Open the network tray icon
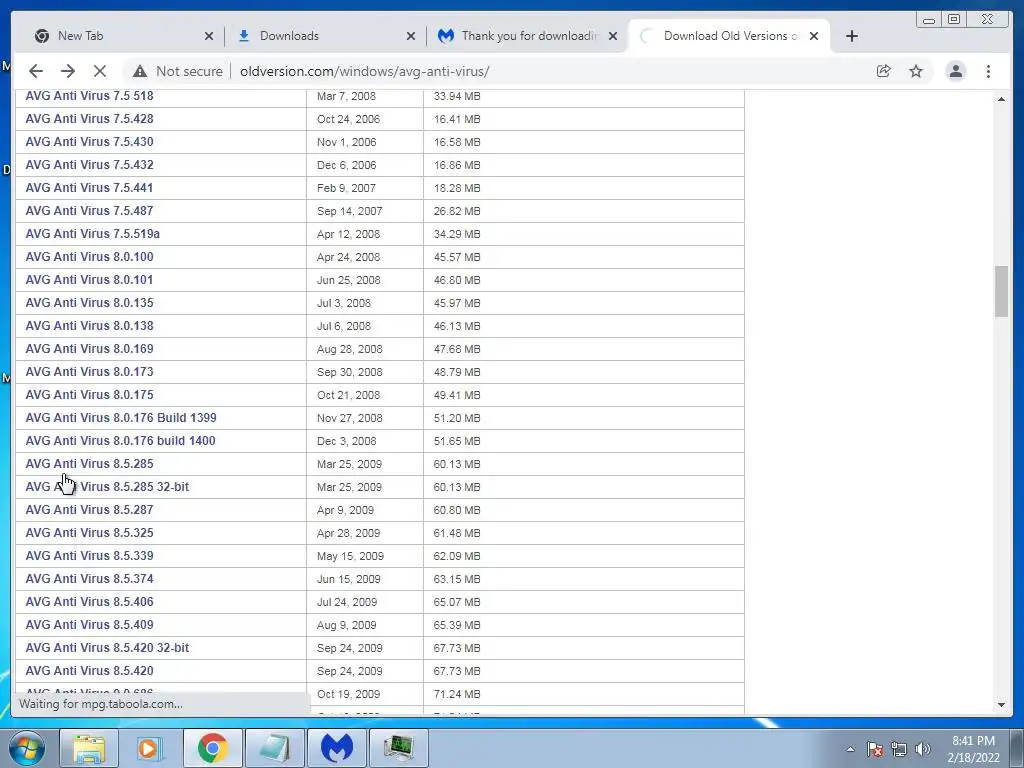Viewport: 1024px width, 768px height. [x=899, y=749]
